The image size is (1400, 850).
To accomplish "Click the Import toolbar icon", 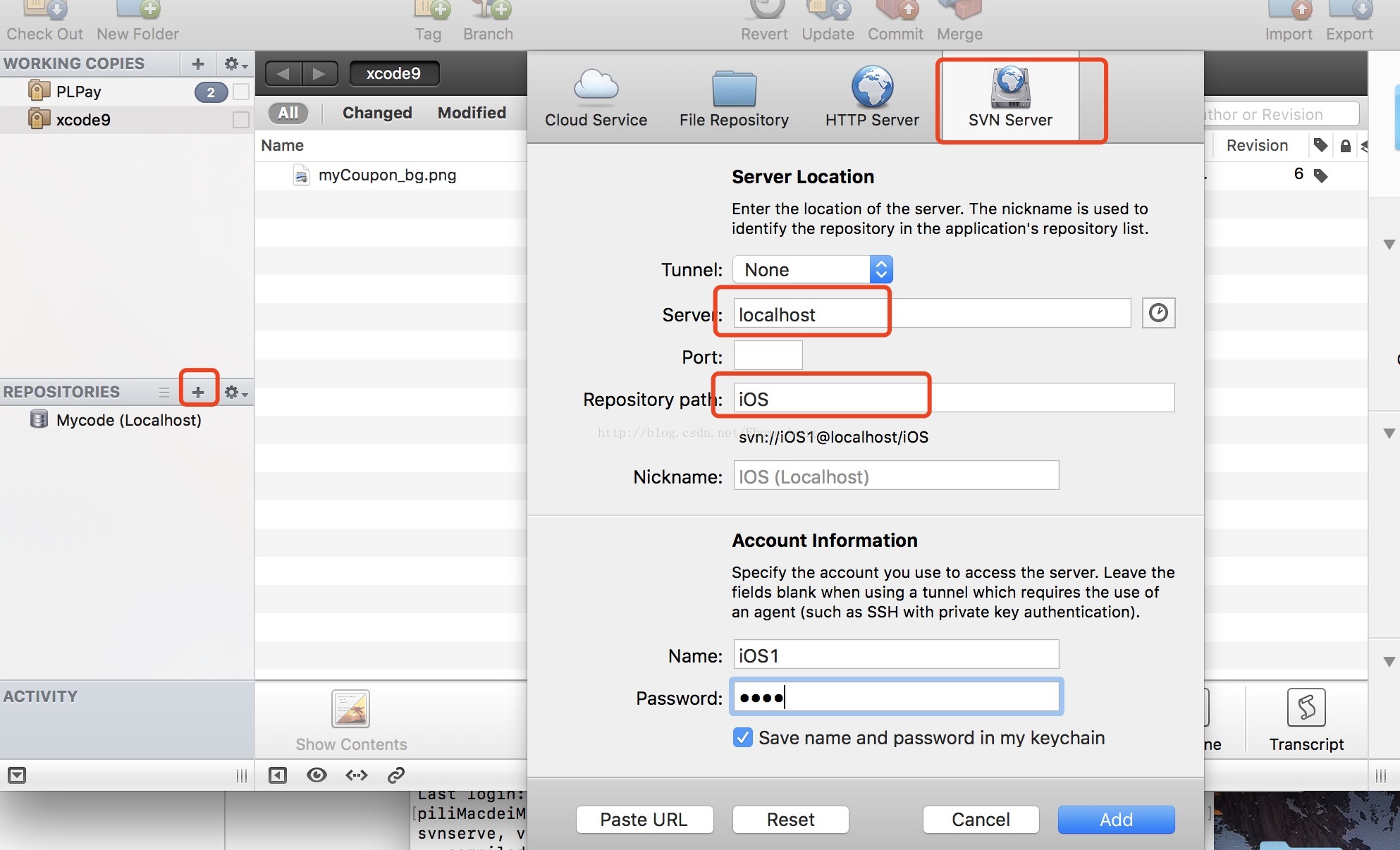I will (1289, 10).
